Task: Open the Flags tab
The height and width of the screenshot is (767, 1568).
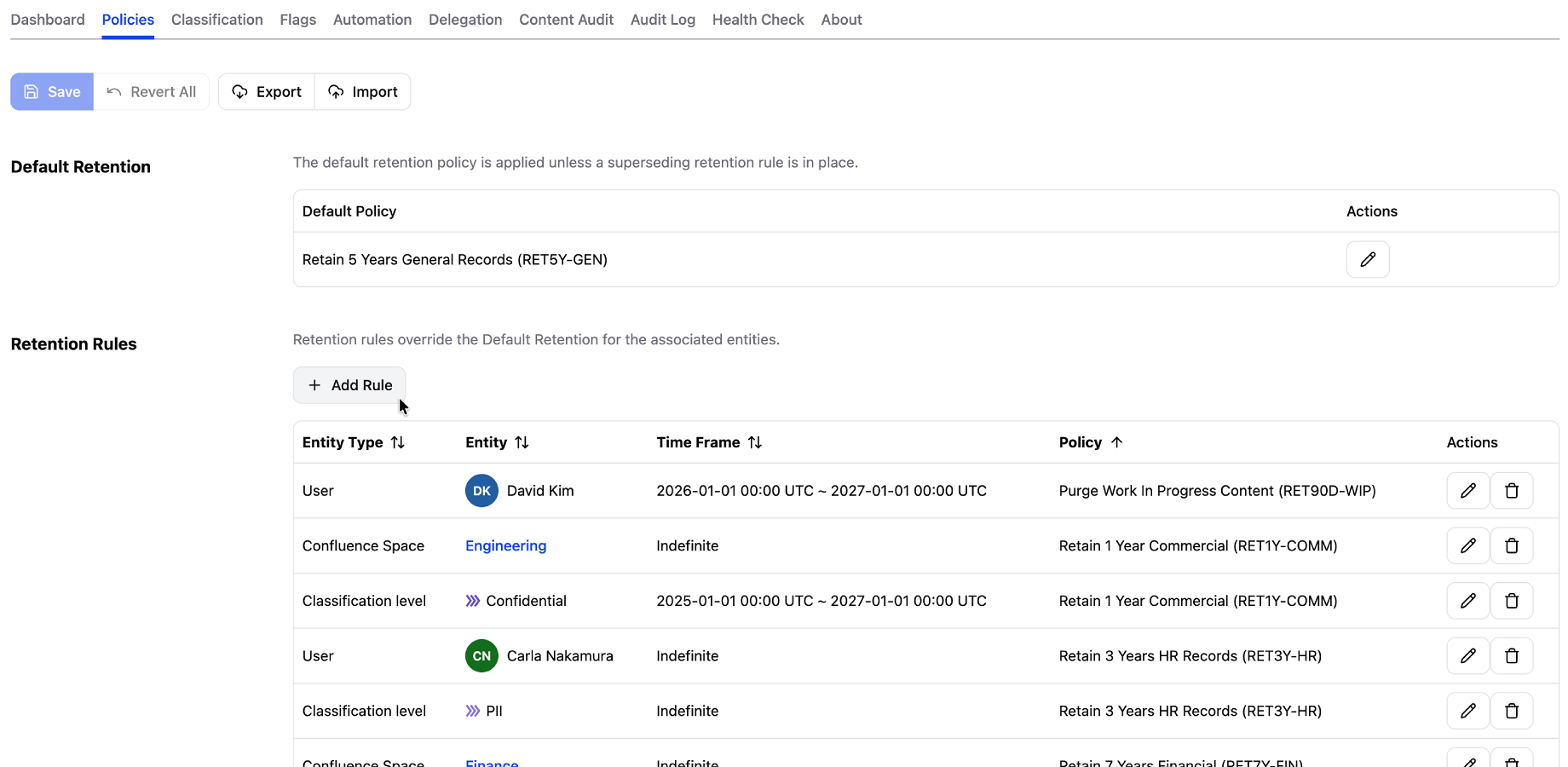Action: 297,20
